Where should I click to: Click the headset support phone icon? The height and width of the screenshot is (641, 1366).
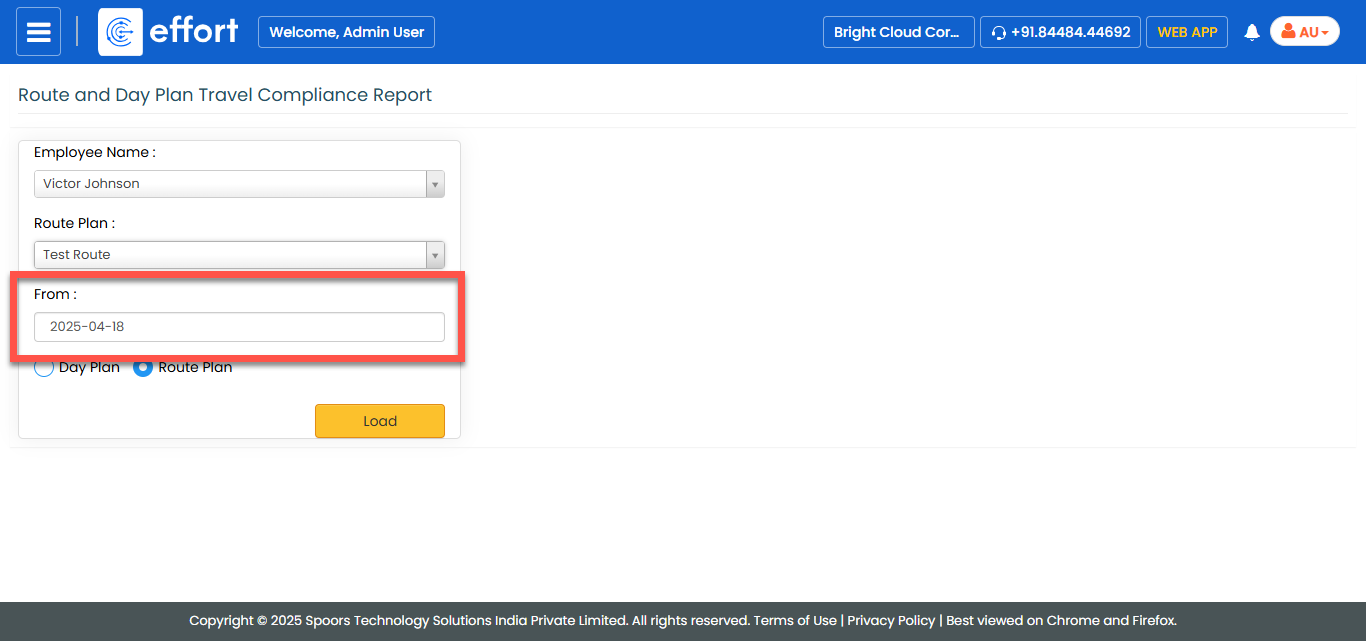coord(998,33)
